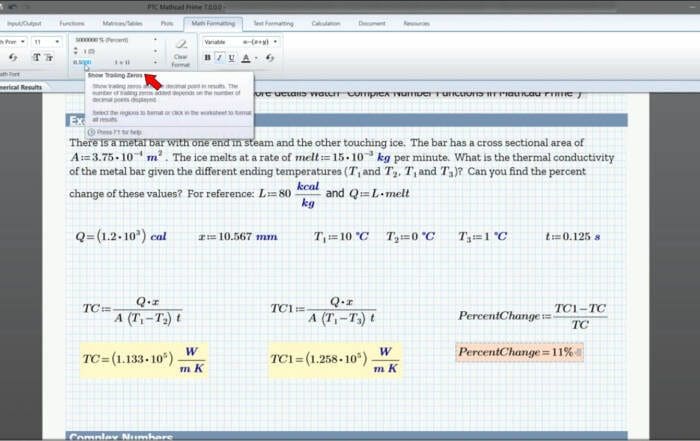The image size is (700, 441).
Task: Click the TC result 1.133·10^5 region
Action: (143, 359)
